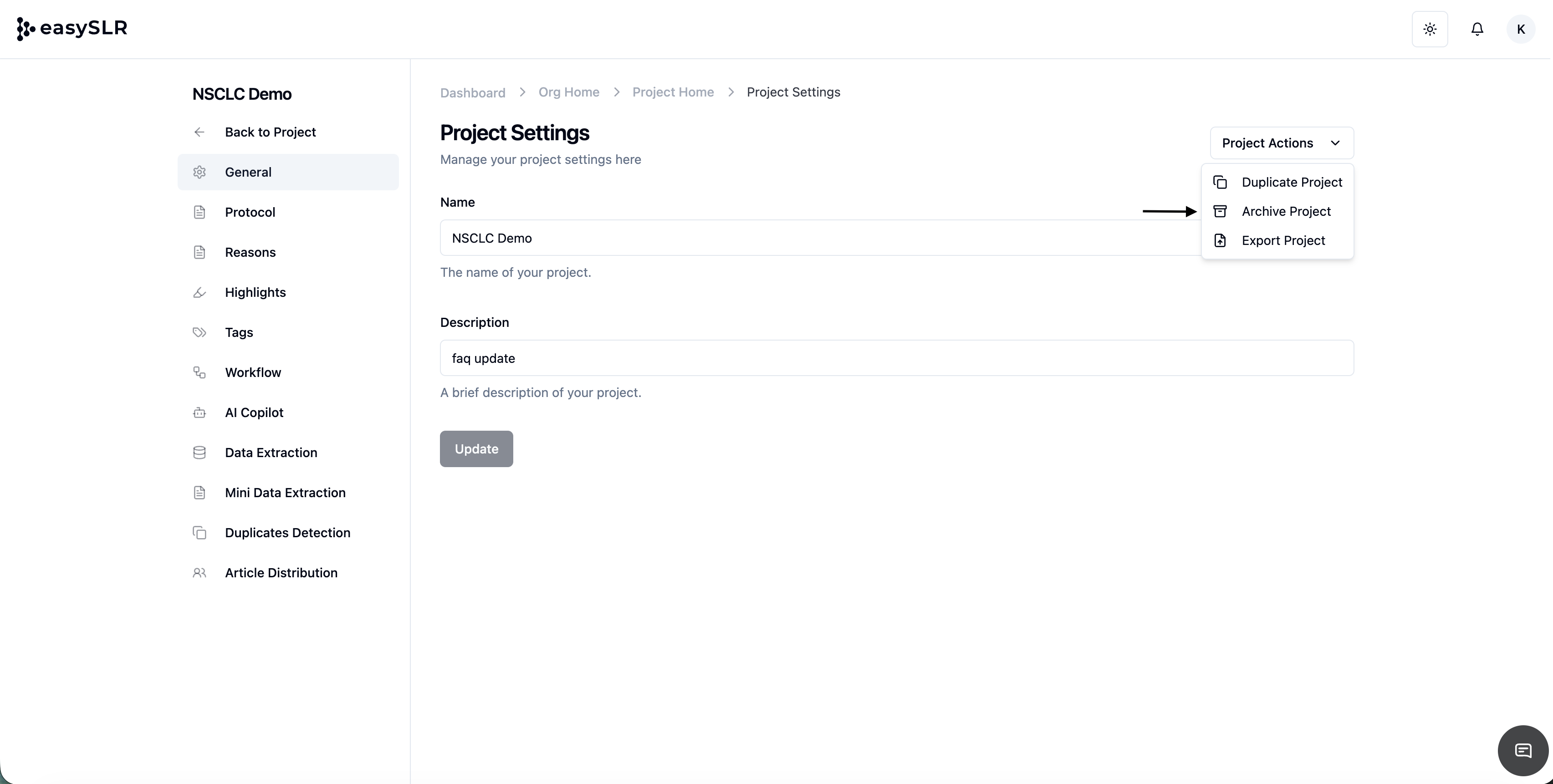Select Archive Project menu entry
The height and width of the screenshot is (784, 1553).
pos(1286,212)
